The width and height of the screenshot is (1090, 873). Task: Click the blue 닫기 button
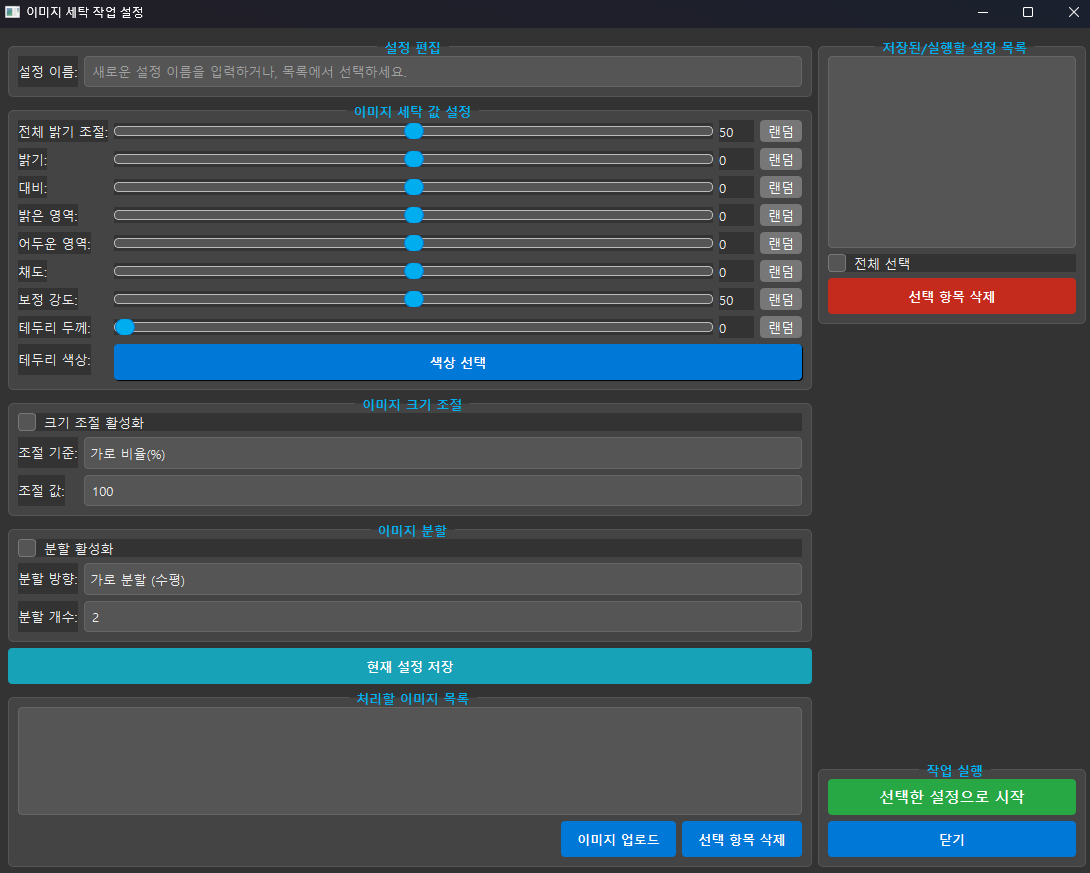point(951,839)
